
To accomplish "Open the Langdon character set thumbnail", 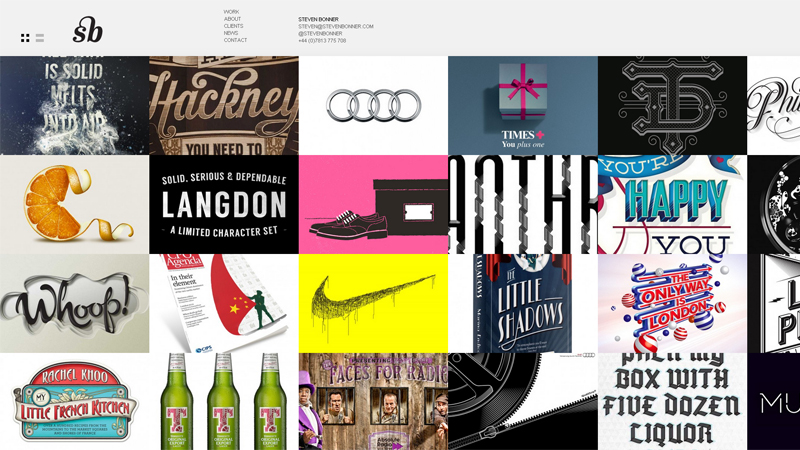I will pos(224,205).
